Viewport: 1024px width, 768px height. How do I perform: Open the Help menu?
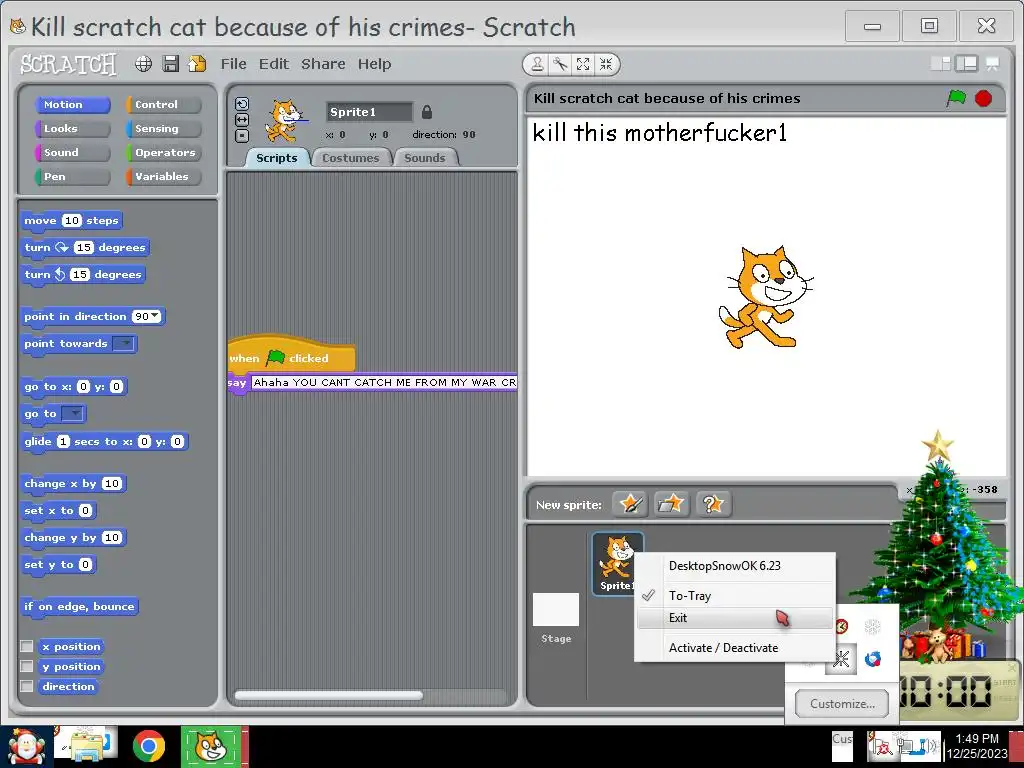pos(374,64)
